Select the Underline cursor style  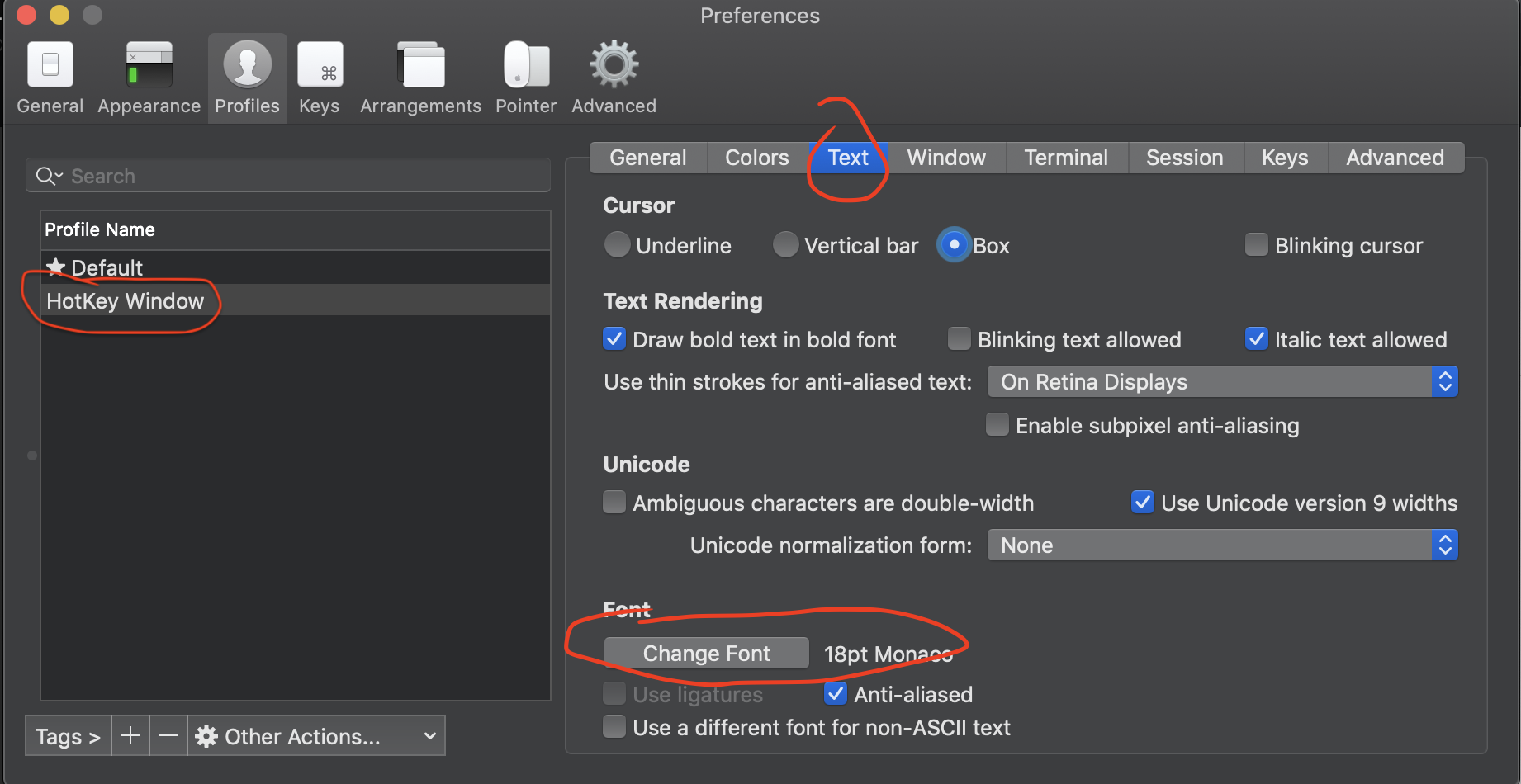pos(618,244)
